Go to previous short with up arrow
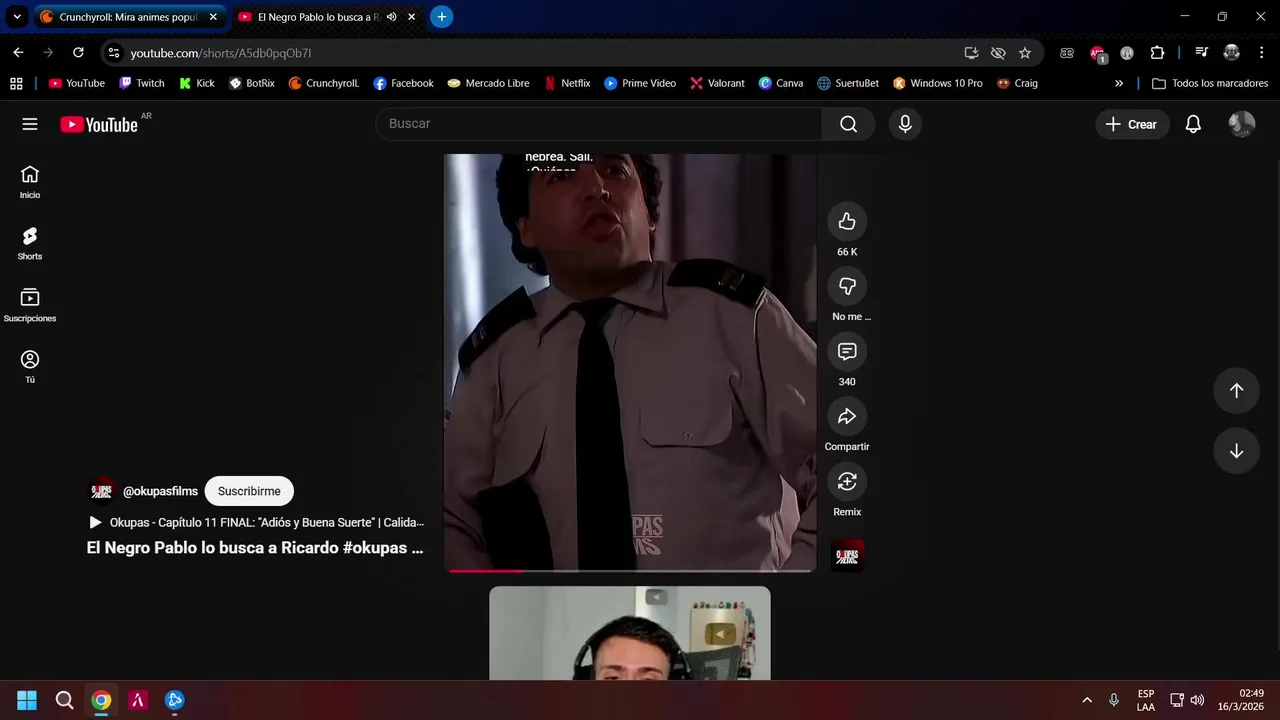Screen dimensions: 1280x720 pyautogui.click(x=1236, y=391)
